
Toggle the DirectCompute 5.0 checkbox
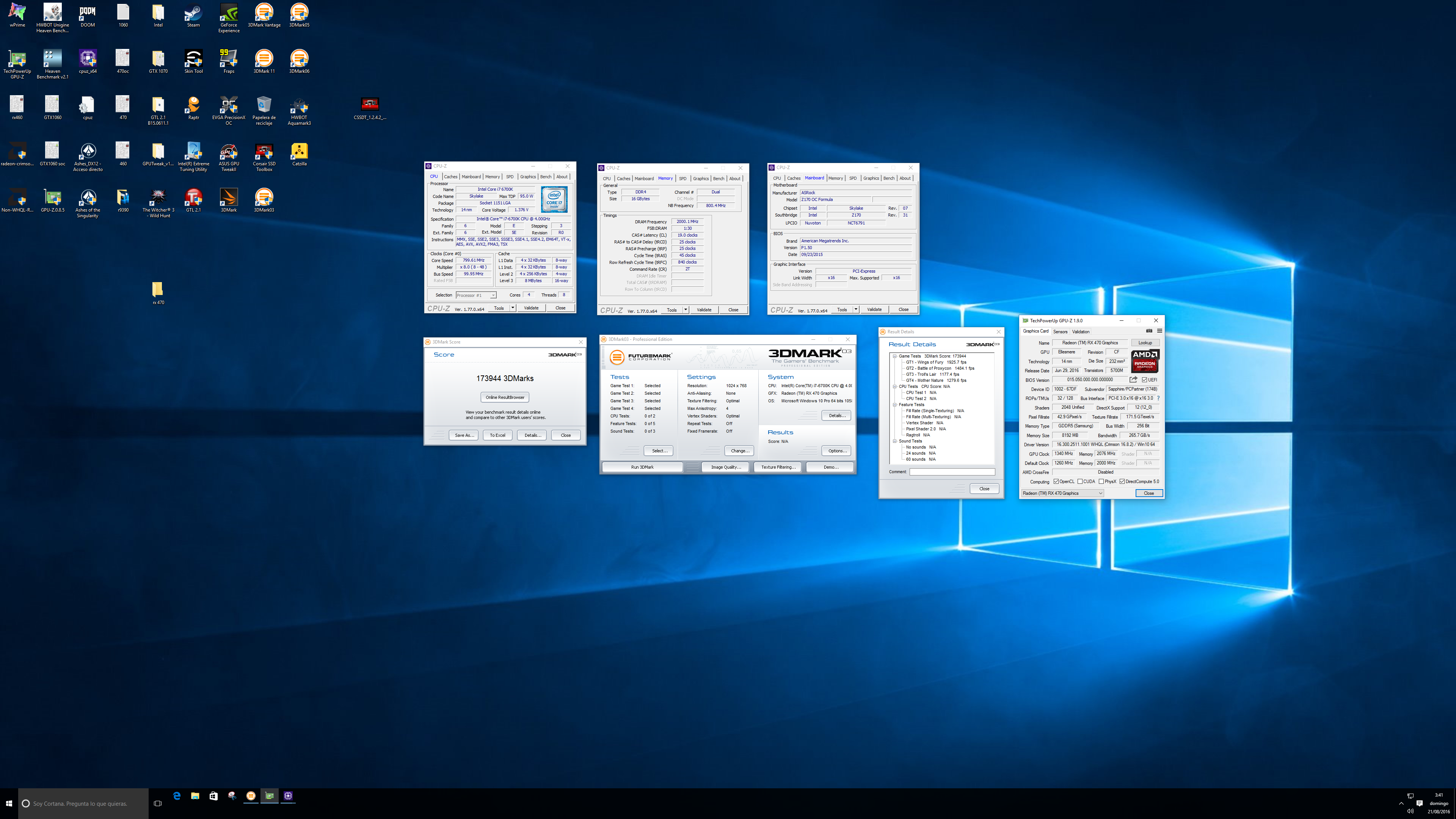coord(1122,482)
